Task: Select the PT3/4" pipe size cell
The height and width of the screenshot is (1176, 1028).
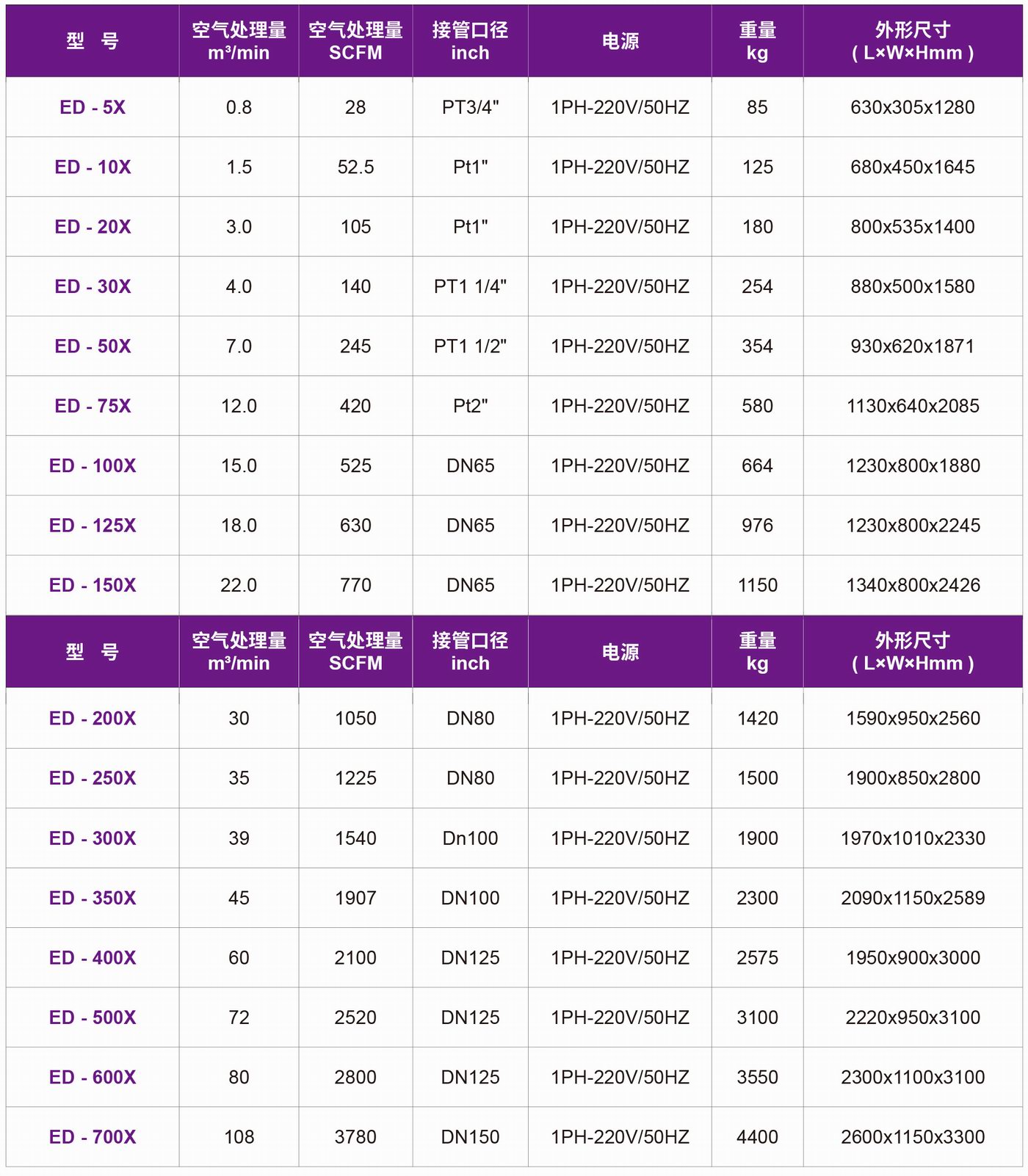Action: [x=470, y=108]
